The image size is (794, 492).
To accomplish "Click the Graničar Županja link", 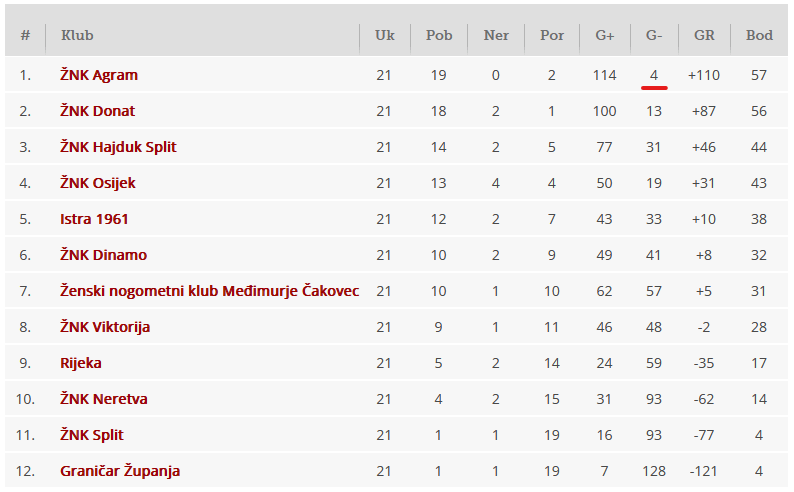I will 120,471.
